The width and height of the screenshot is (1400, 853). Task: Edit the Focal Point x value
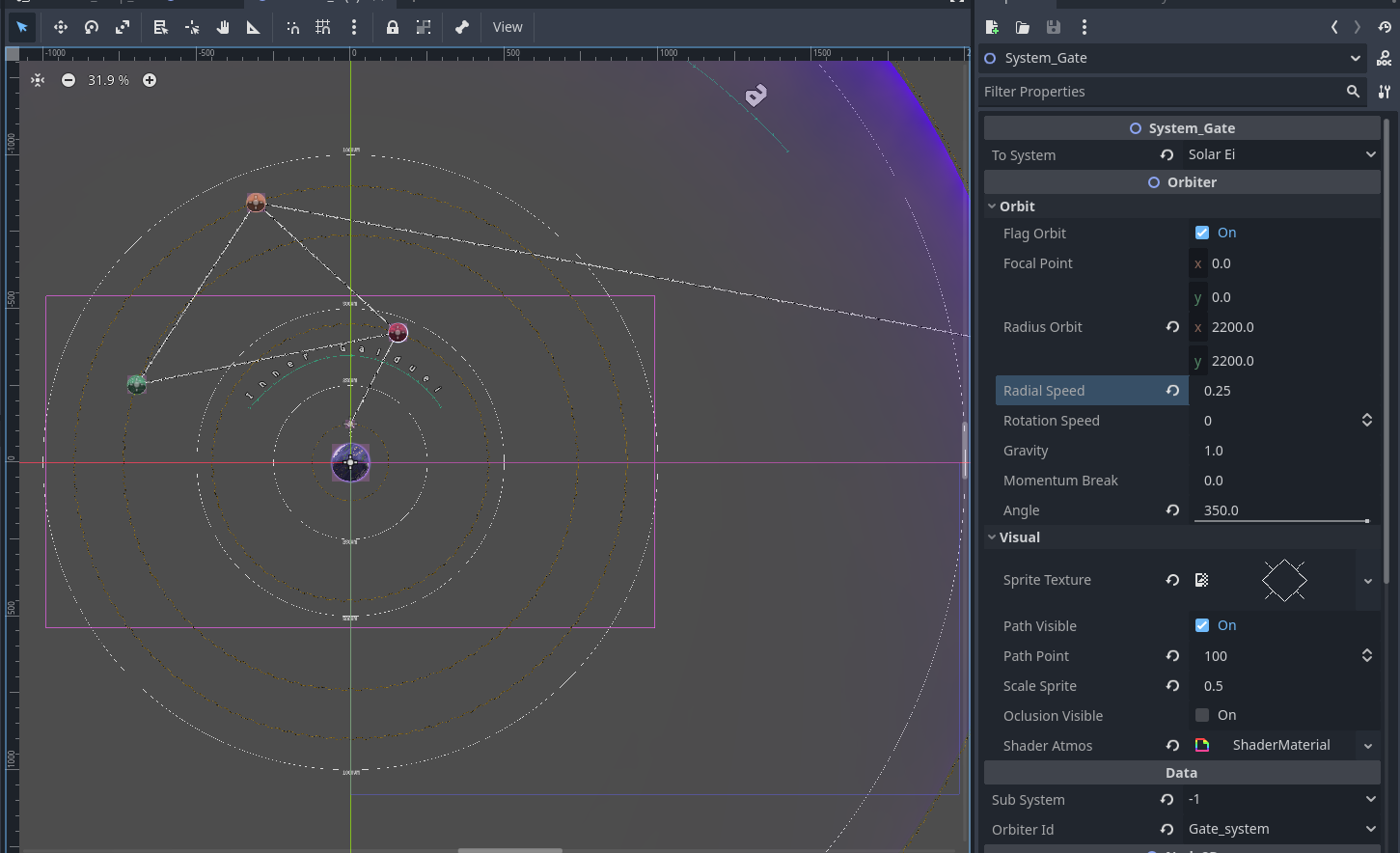pos(1285,263)
